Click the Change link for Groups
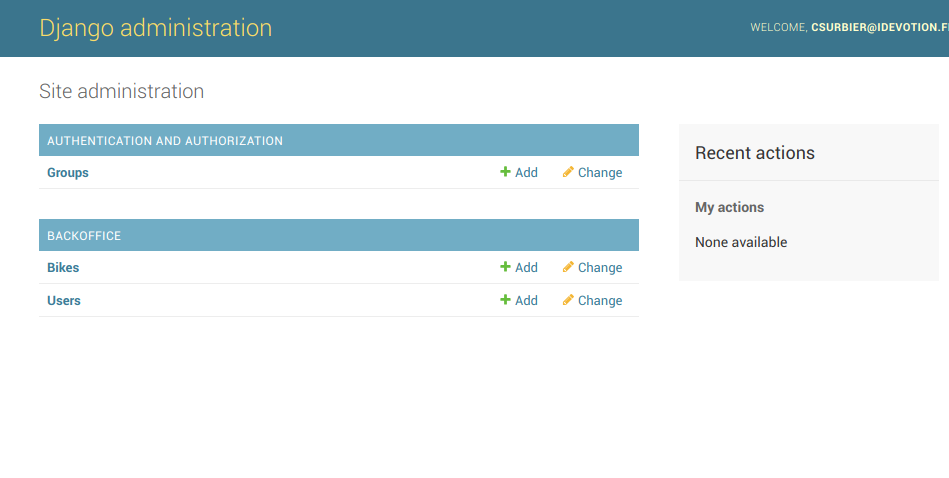 [600, 172]
